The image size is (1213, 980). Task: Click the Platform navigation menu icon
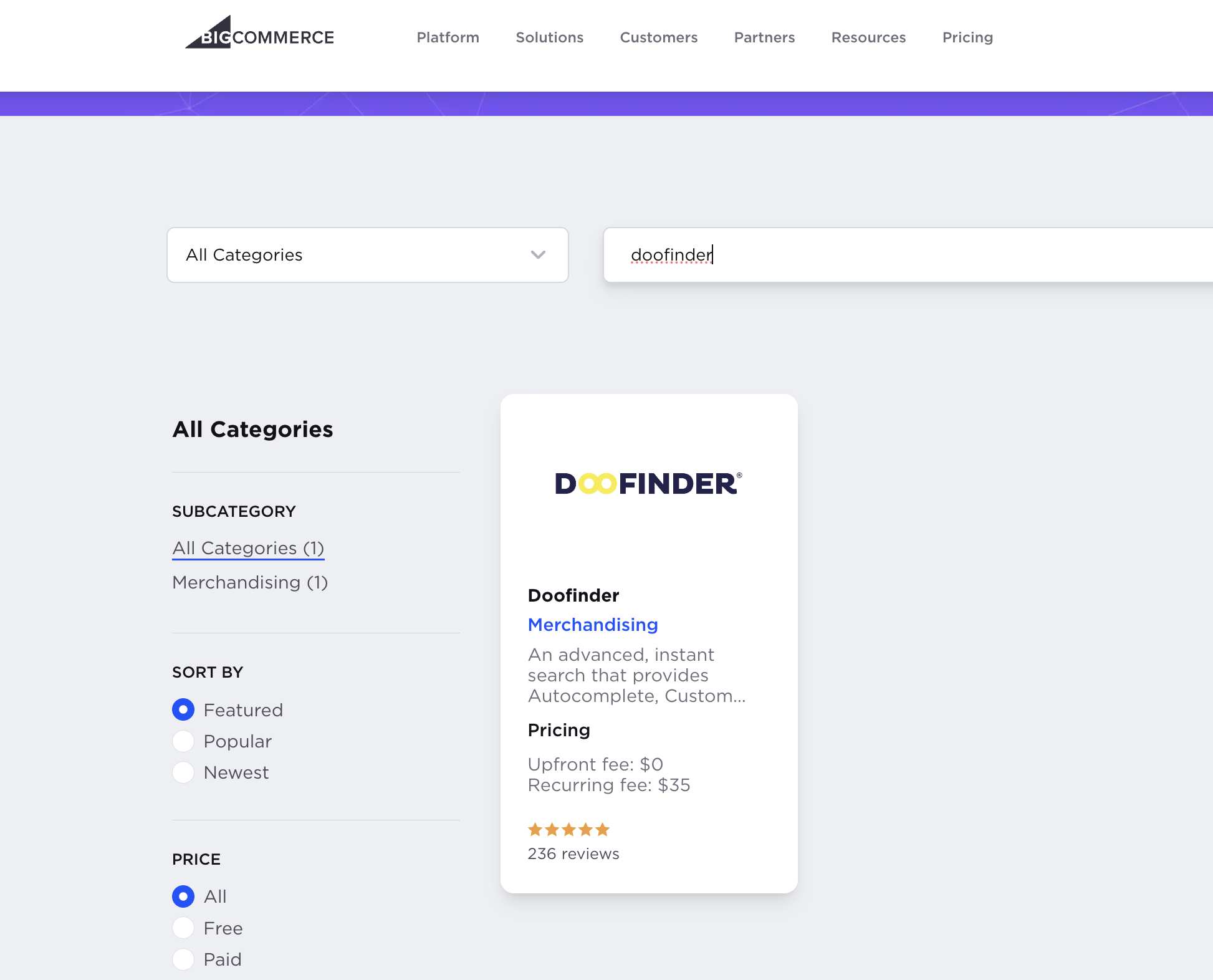[448, 38]
